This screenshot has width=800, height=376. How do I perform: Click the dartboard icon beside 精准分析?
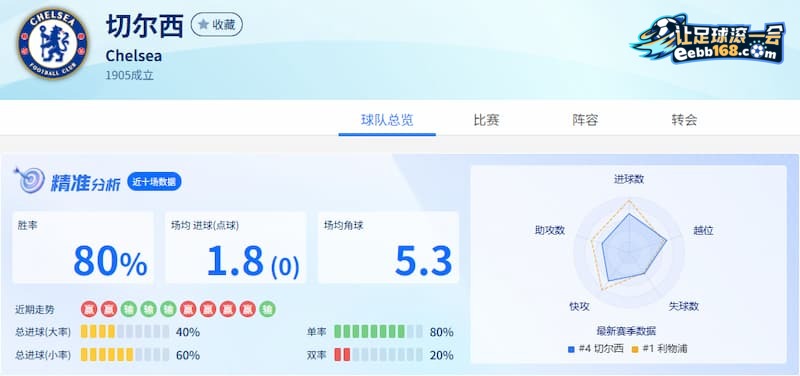[29, 180]
